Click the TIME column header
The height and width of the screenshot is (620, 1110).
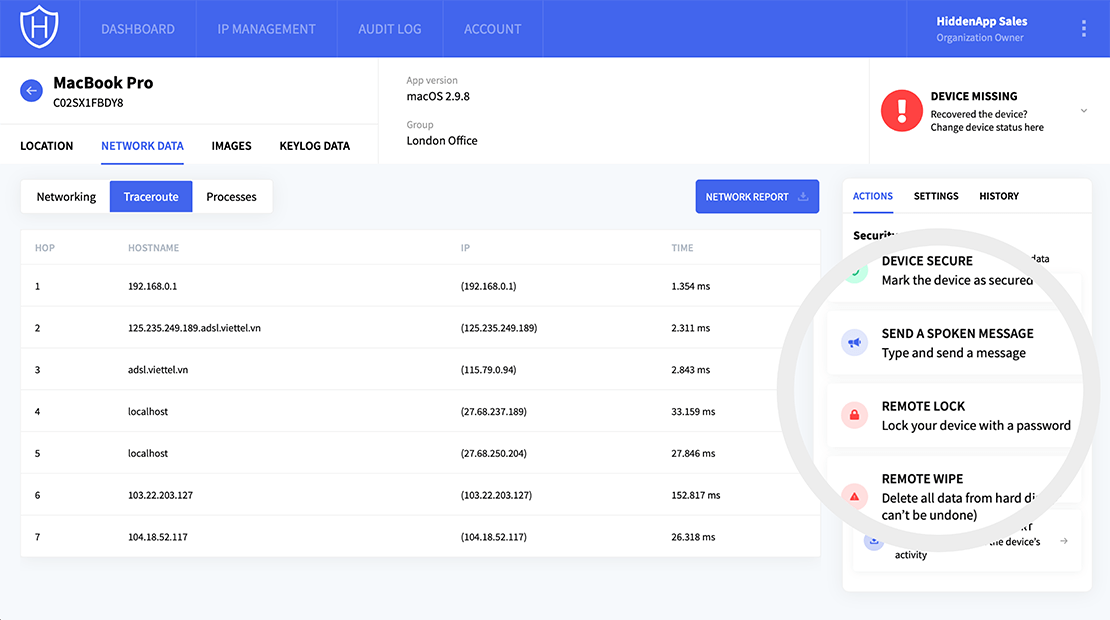[682, 248]
